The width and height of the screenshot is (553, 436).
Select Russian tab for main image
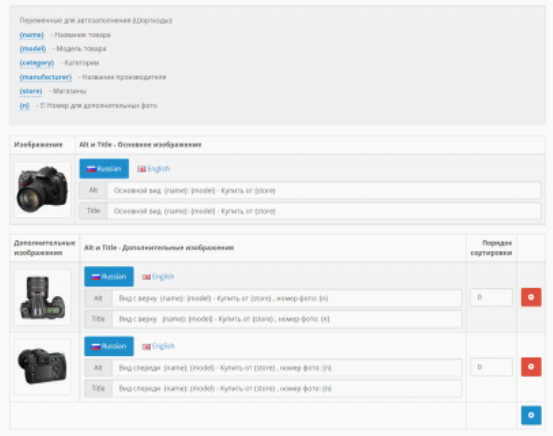104,169
